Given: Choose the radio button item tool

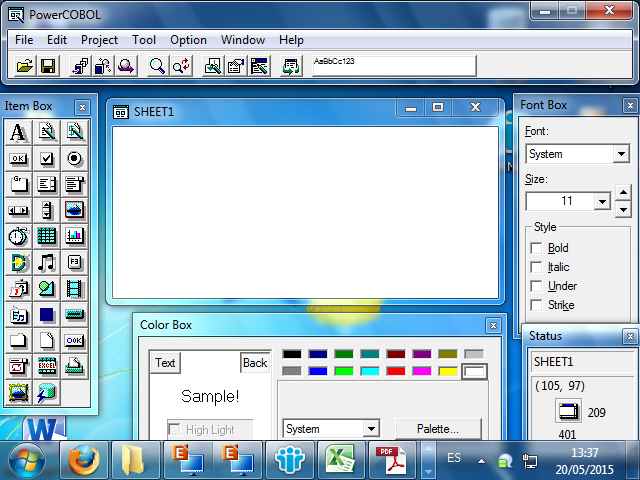Looking at the screenshot, I should tap(74, 158).
